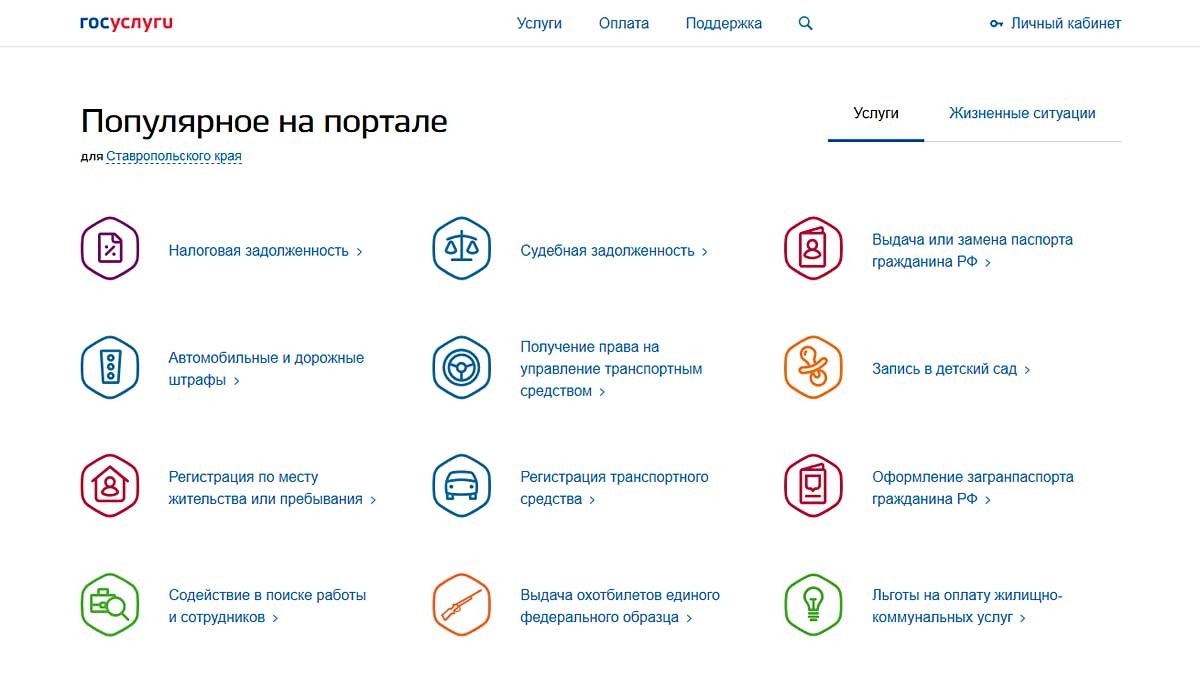
Task: Open the загранпаспорт booklet icon
Action: (x=813, y=485)
